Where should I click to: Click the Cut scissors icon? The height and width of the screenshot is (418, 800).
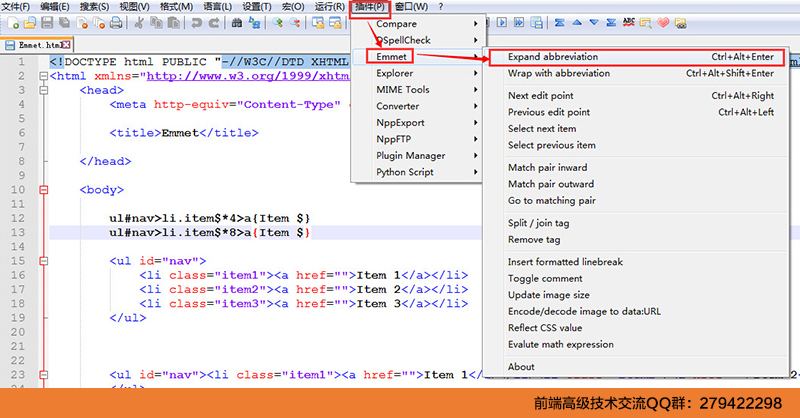pos(139,23)
